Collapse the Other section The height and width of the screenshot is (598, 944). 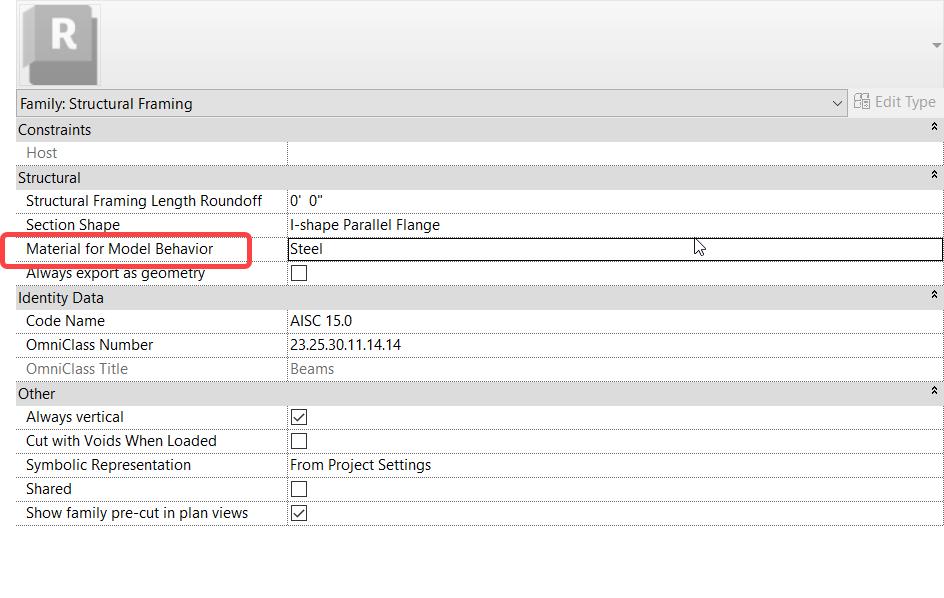[934, 393]
